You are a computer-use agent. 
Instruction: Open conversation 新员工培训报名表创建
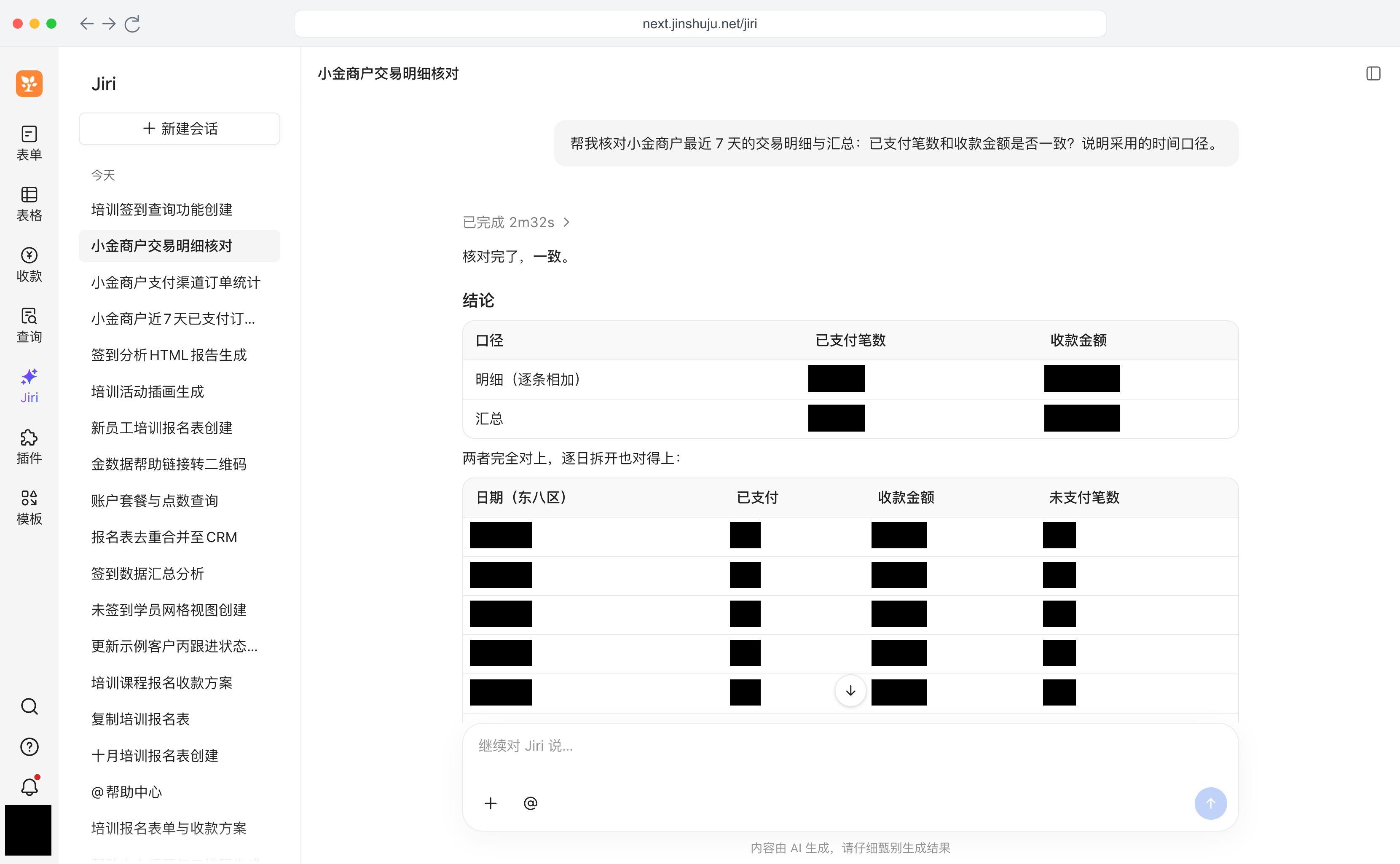(x=180, y=428)
